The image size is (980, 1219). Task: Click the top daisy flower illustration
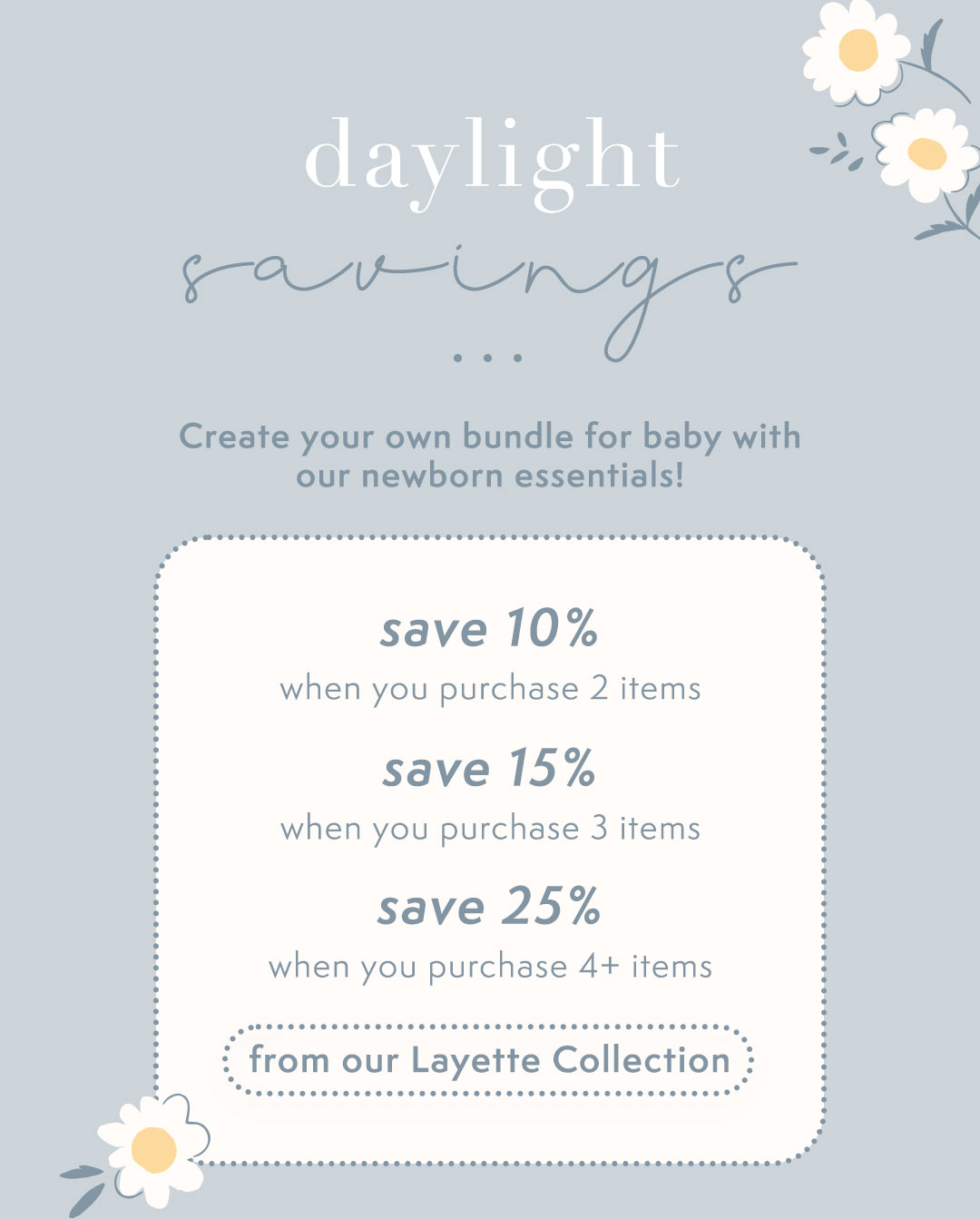(x=856, y=51)
